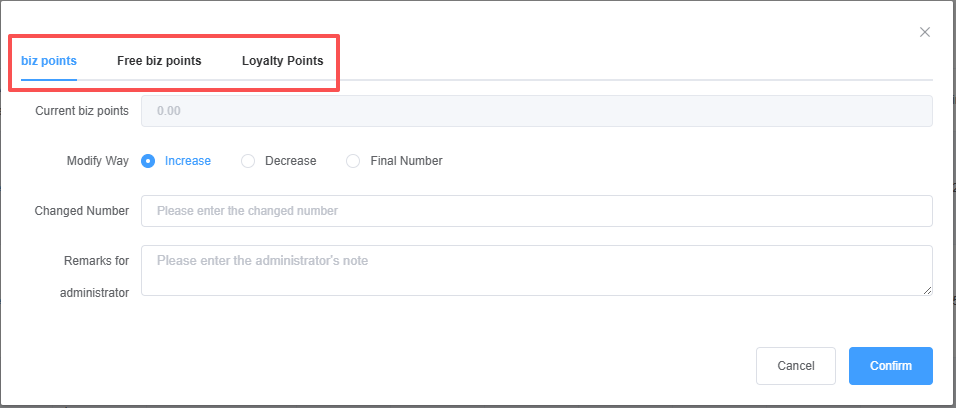Switch to the biz points tab
Viewport: 956px width, 408px height.
[x=49, y=61]
